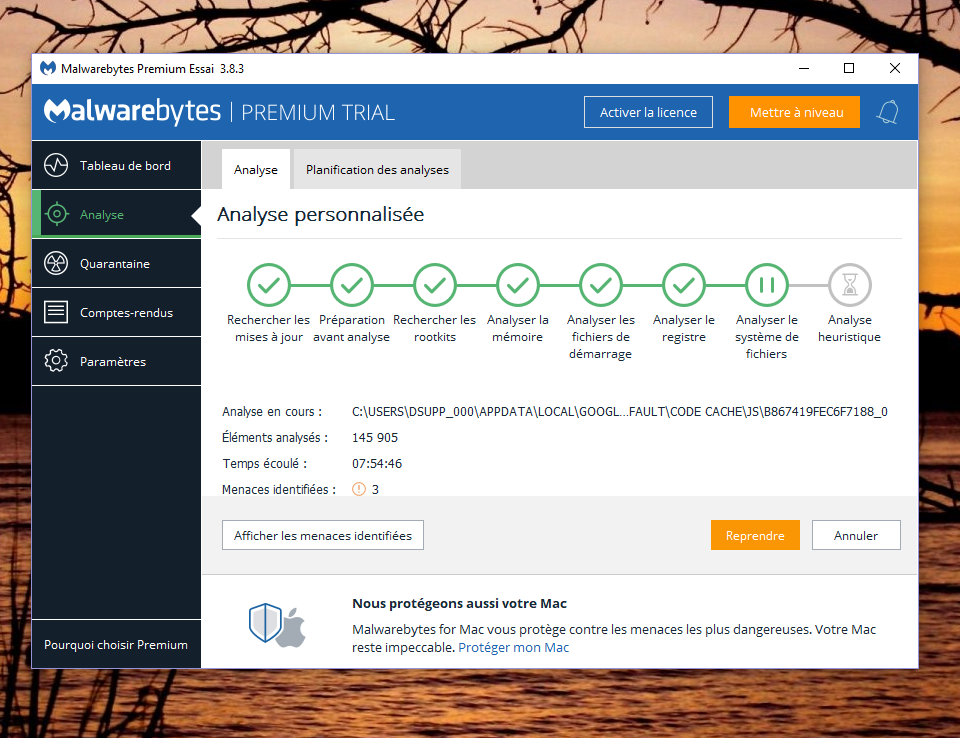Click the shield and Apple Mac icon
The height and width of the screenshot is (738, 960).
click(277, 624)
